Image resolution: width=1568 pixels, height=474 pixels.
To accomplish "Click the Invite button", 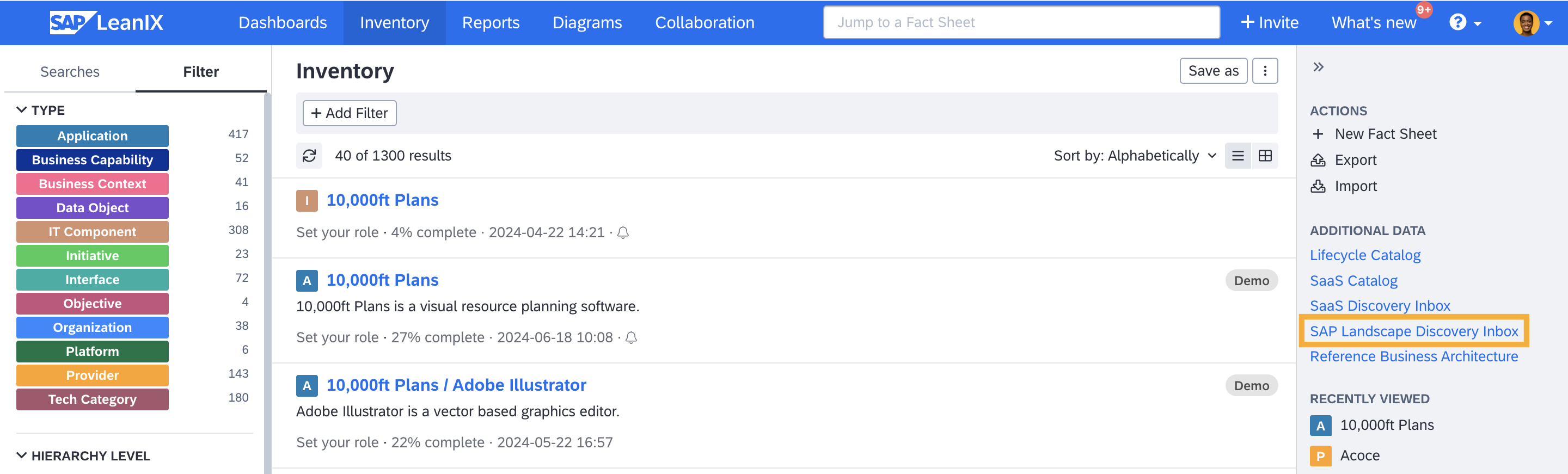I will [1269, 22].
